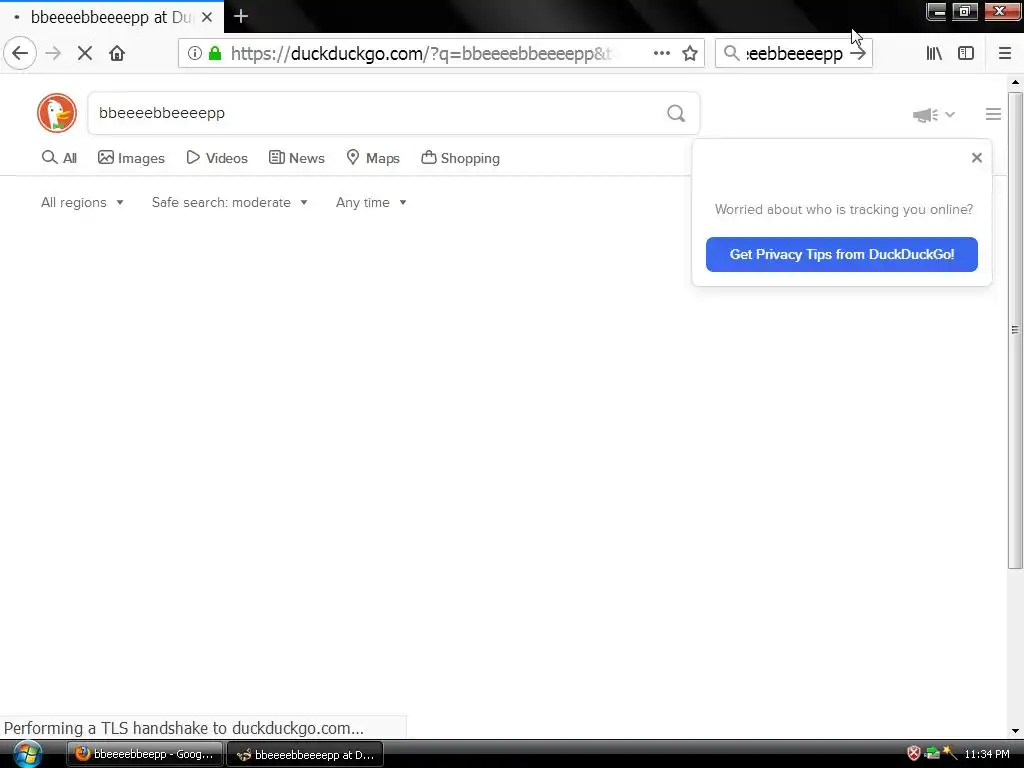This screenshot has height=768, width=1024.
Task: Select the bbeeeebbeeeepp at DuckDuckGo browser tab
Action: tap(112, 17)
